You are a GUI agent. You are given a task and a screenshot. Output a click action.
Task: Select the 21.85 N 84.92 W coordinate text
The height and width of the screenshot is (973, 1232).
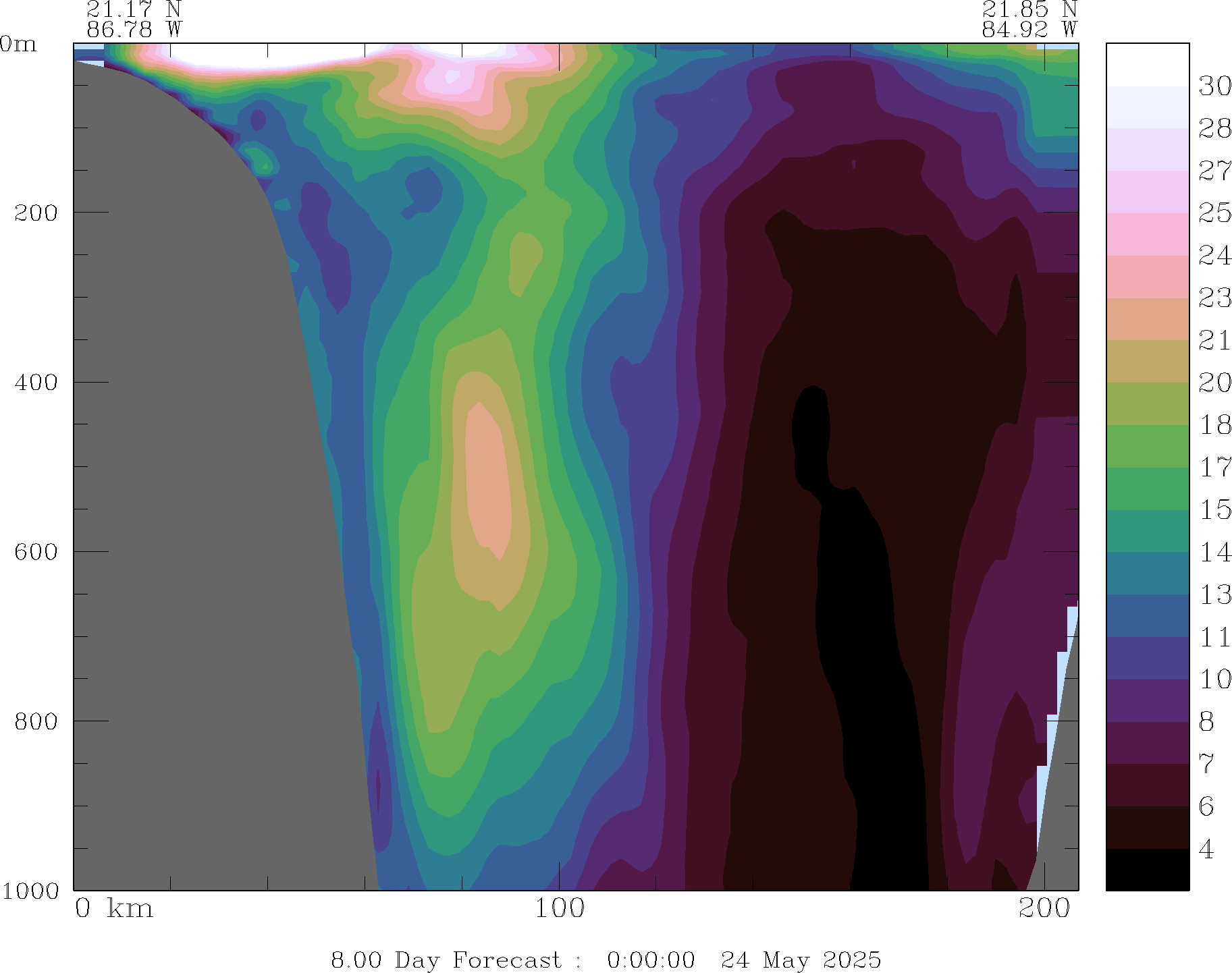point(1029,19)
